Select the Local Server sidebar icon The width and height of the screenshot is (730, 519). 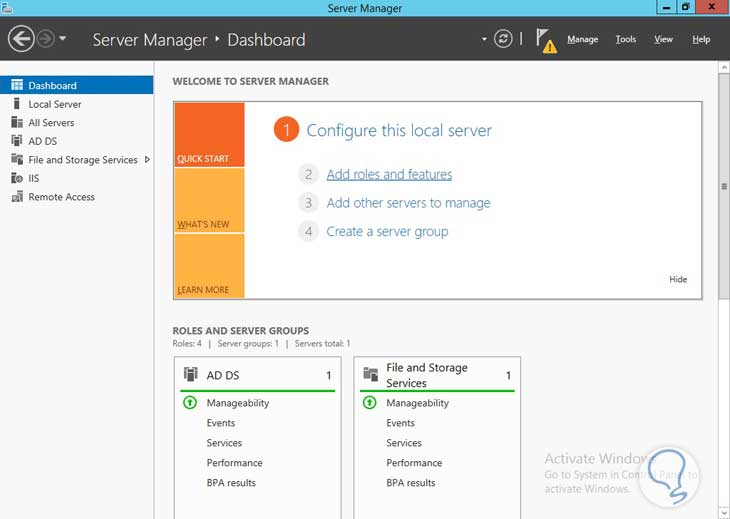pos(17,104)
